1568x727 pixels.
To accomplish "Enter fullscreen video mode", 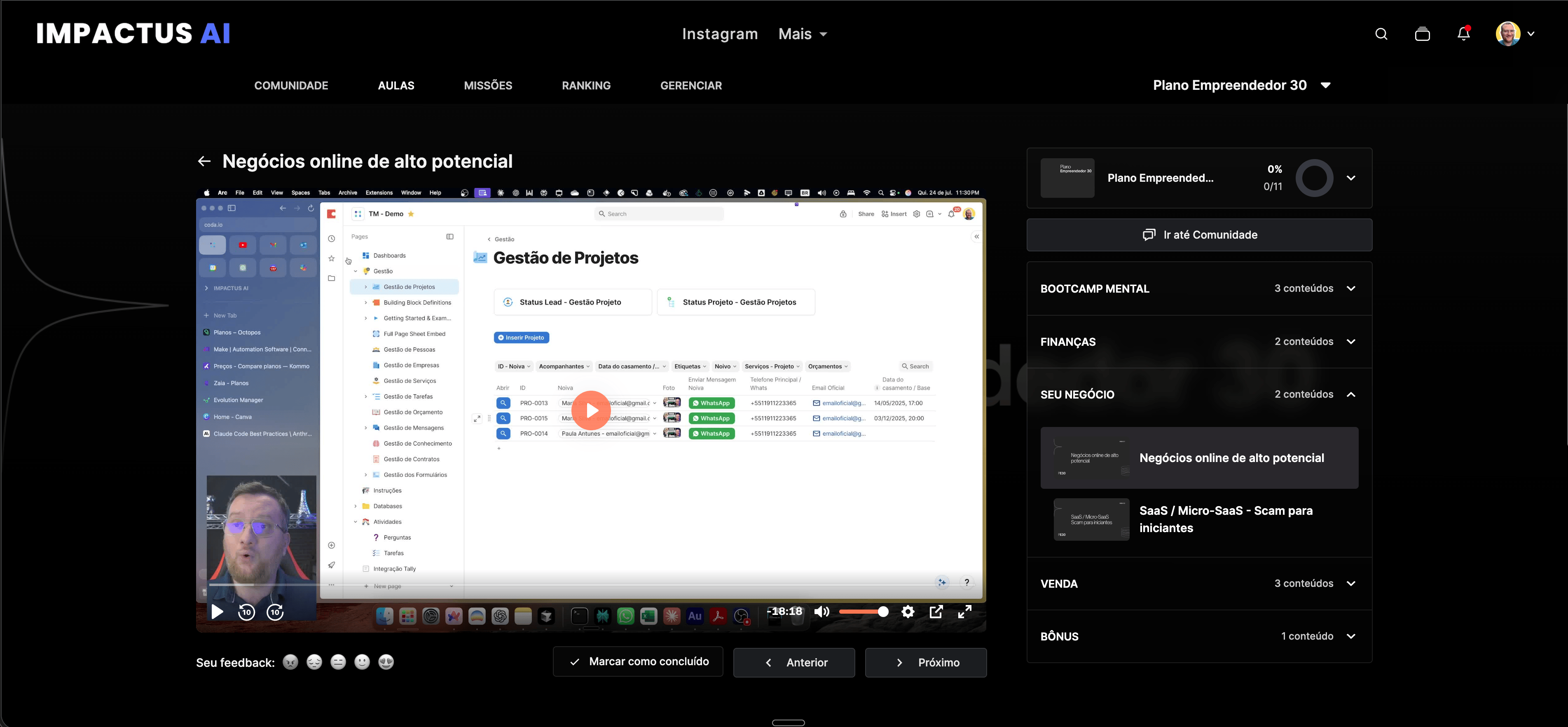I will point(965,612).
